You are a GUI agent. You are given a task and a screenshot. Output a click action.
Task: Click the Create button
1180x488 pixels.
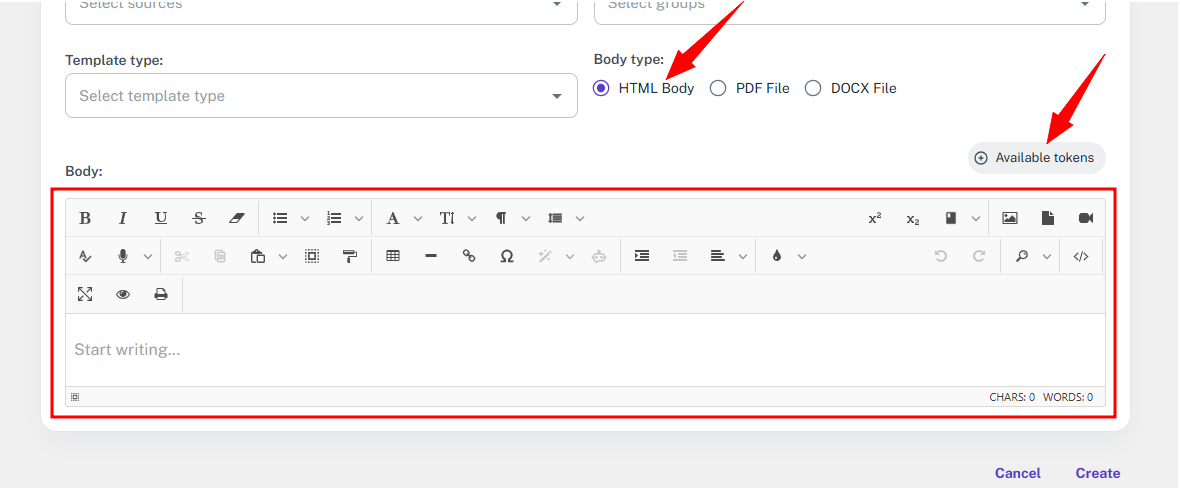click(1097, 473)
